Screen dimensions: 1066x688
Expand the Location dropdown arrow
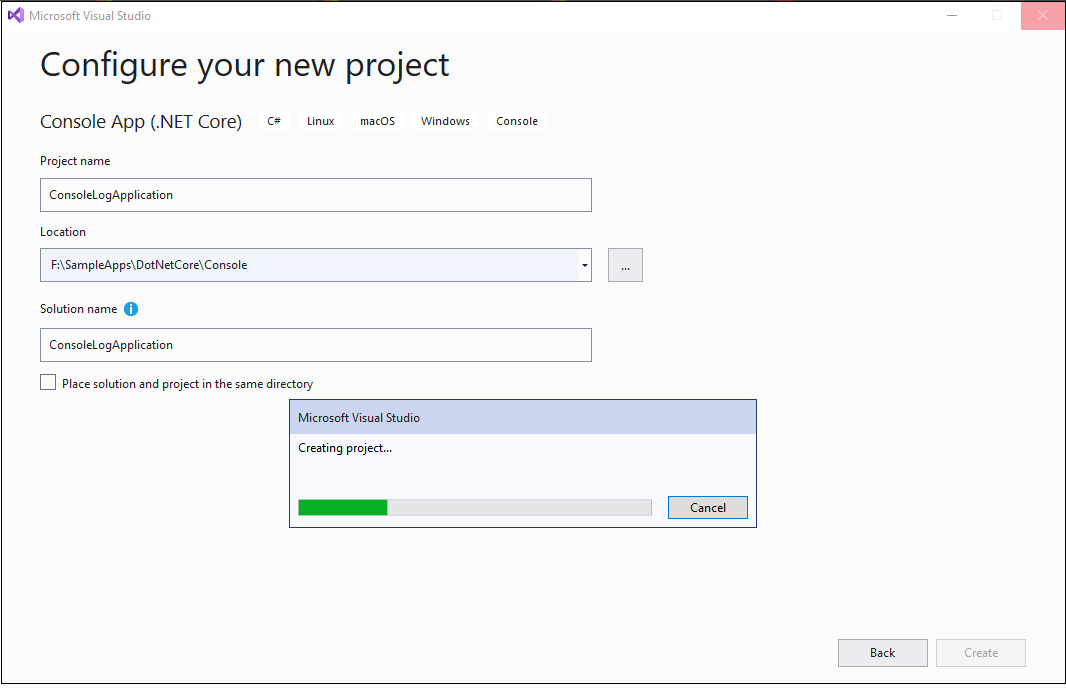[x=585, y=265]
